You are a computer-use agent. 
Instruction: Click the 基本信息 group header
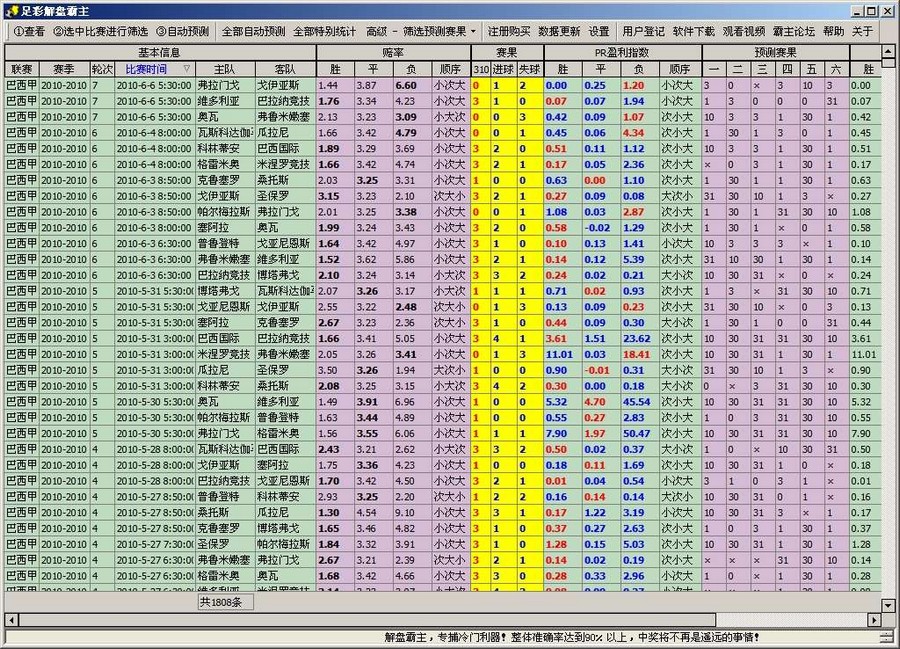coord(160,53)
